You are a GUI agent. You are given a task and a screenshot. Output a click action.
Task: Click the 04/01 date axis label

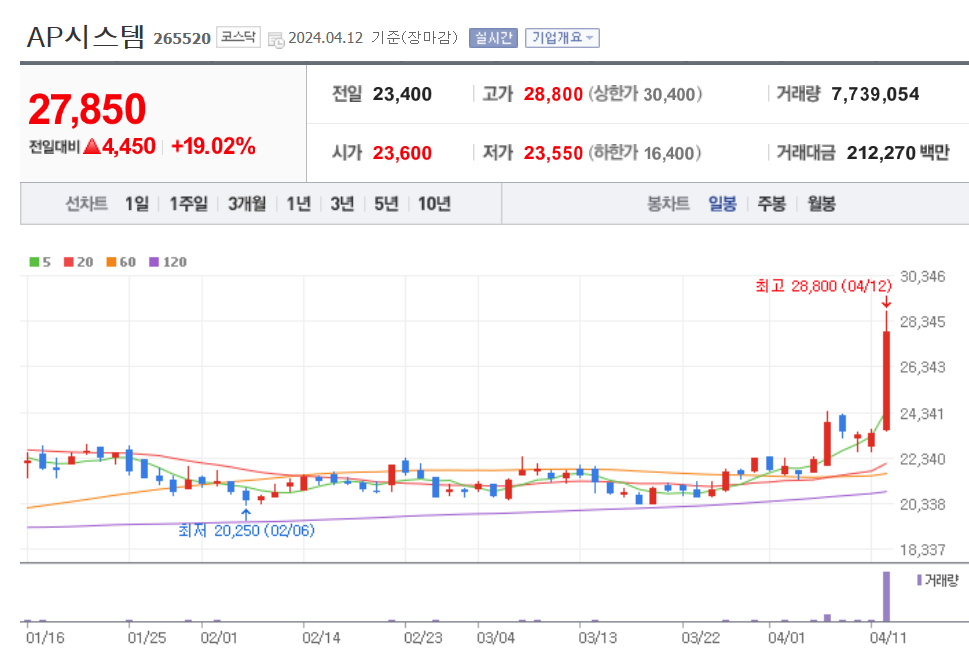786,637
